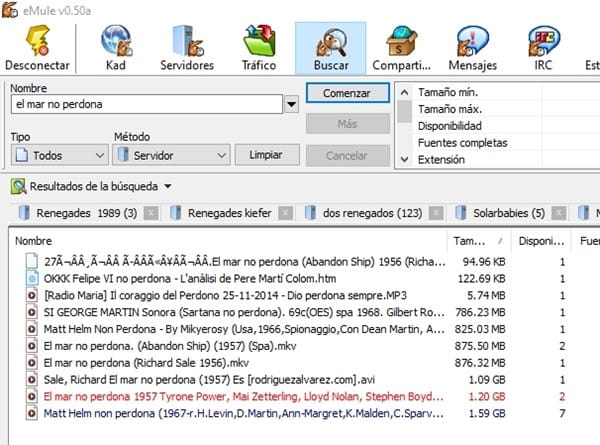Switch to Renegades kiefer tab
Screen dimensions: 600x445
pos(230,213)
